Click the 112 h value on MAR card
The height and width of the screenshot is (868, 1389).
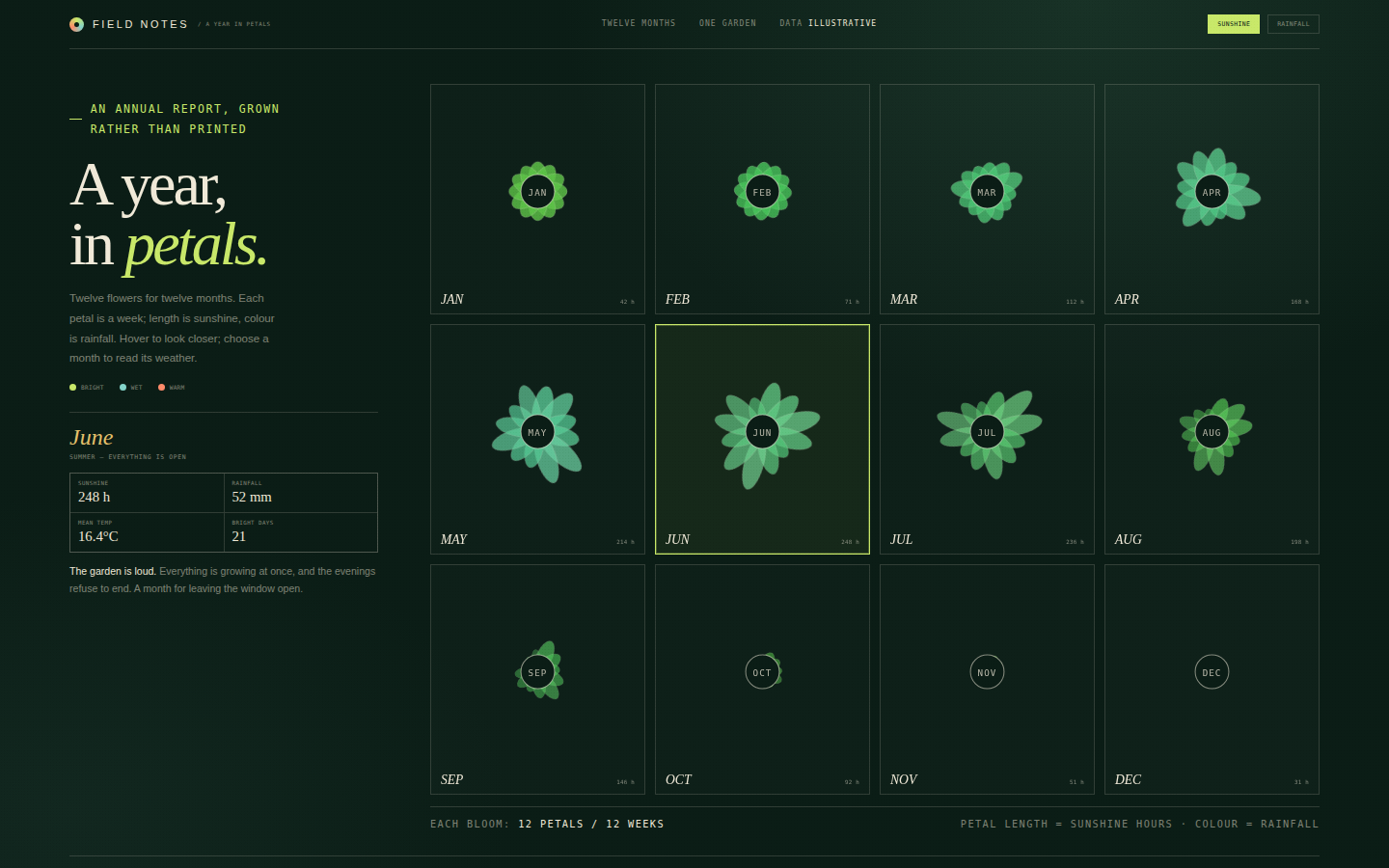pos(1075,302)
